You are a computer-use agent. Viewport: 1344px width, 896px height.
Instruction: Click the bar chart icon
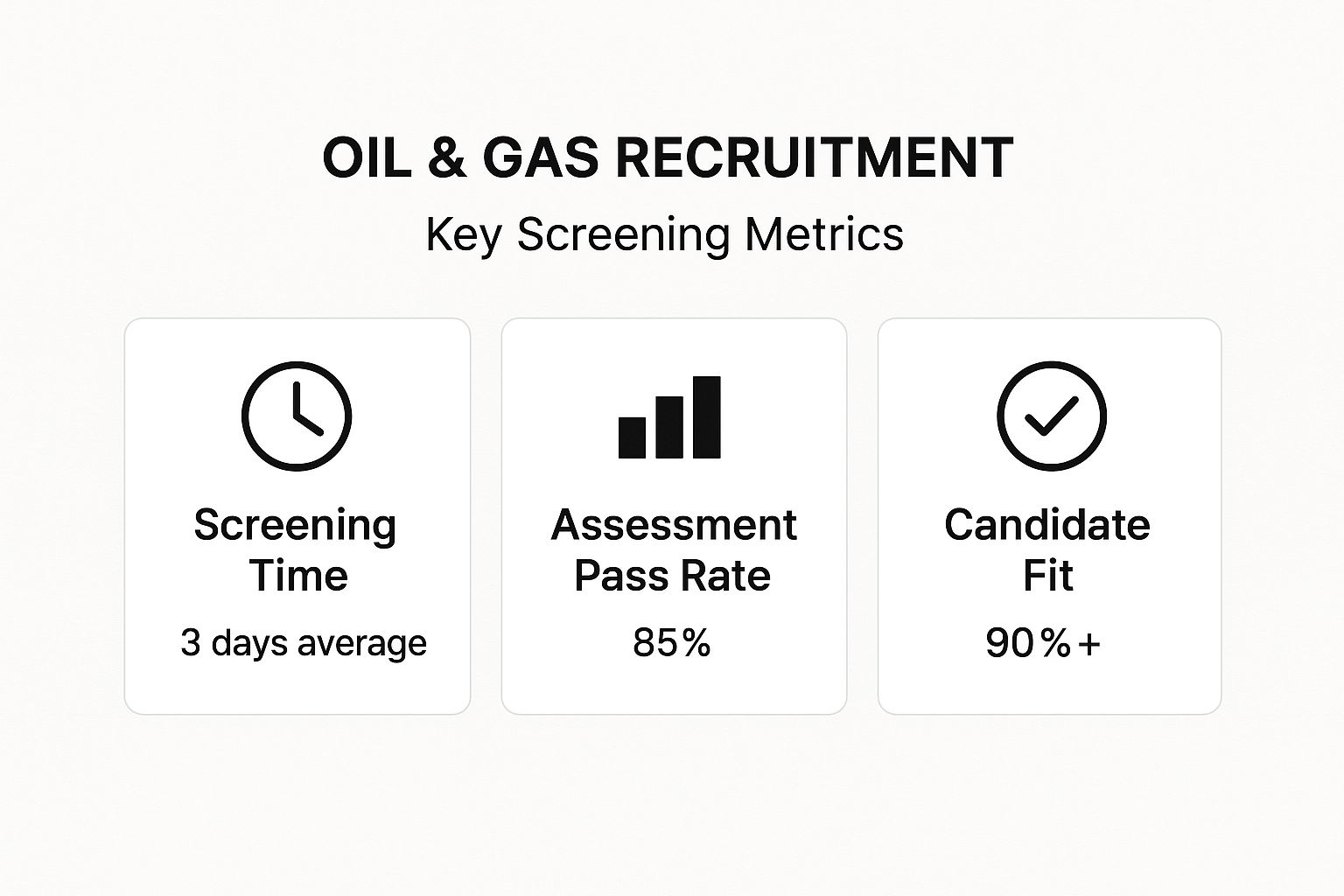click(x=669, y=418)
